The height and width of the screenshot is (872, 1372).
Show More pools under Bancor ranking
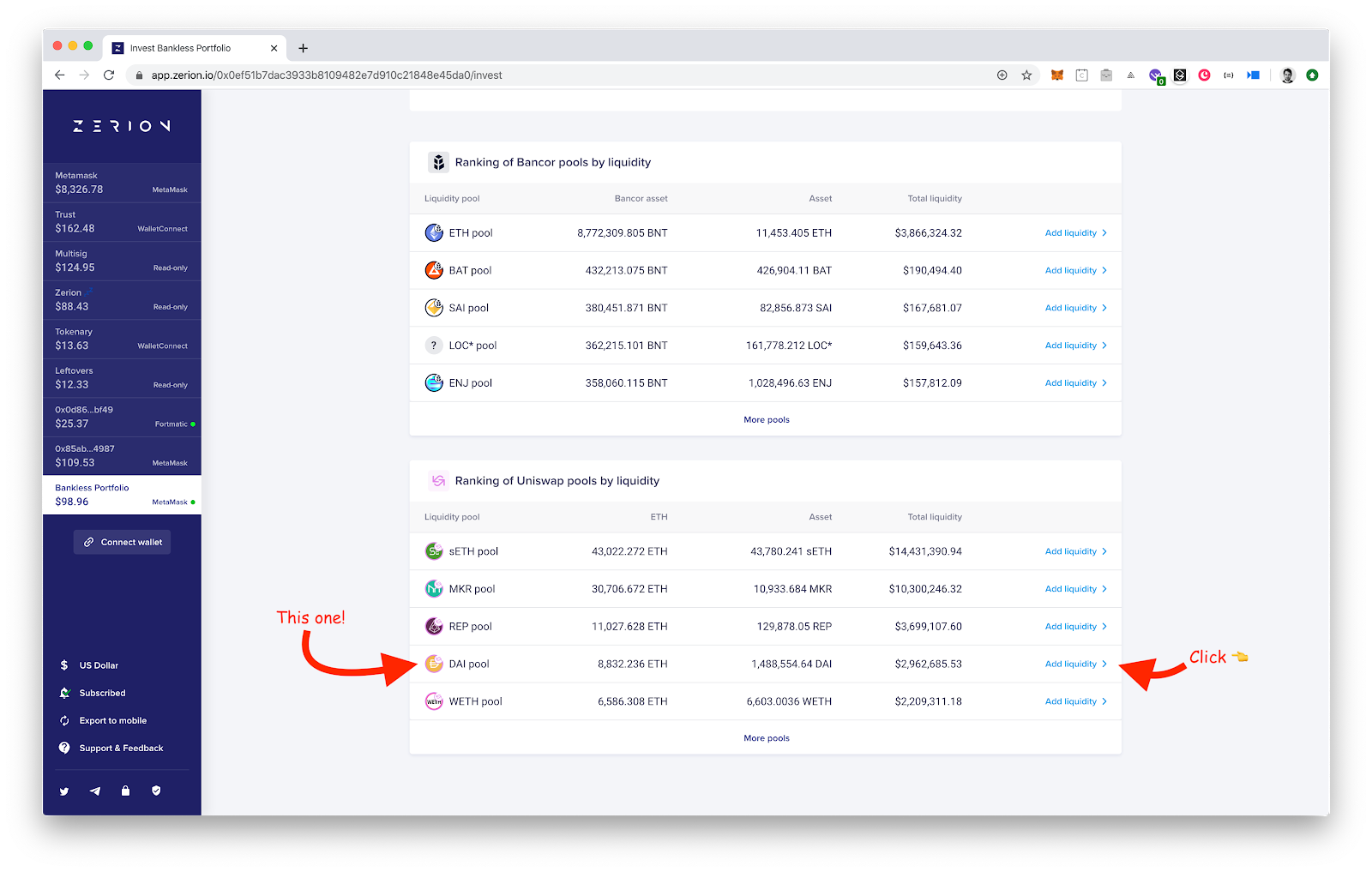pyautogui.click(x=767, y=419)
